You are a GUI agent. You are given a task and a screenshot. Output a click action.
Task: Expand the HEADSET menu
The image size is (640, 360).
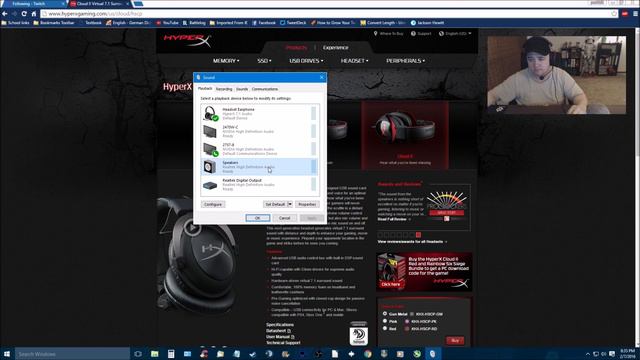[x=354, y=61]
